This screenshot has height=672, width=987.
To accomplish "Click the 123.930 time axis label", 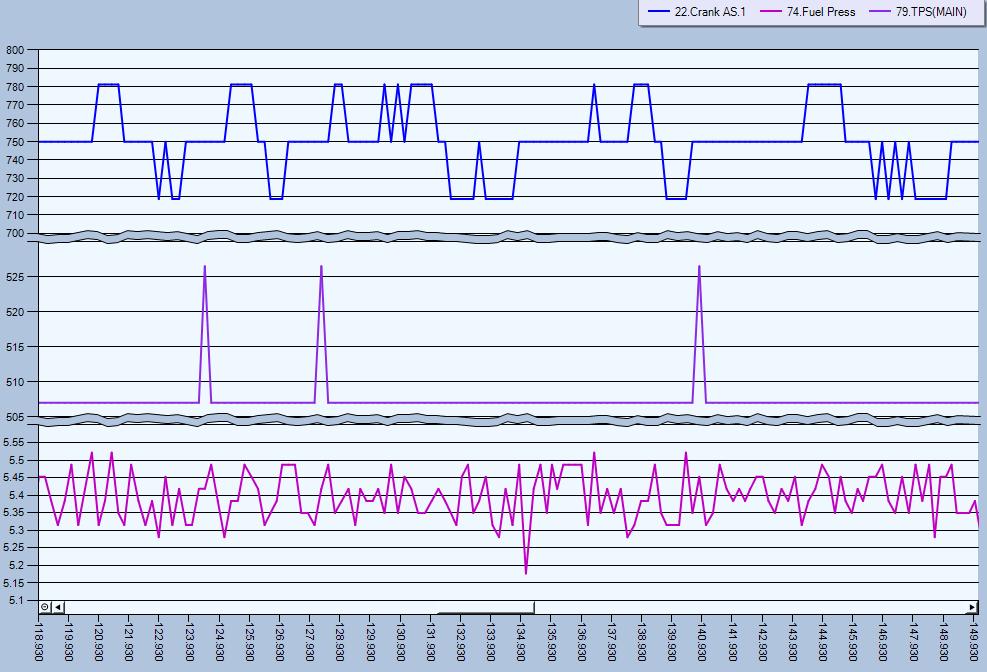I will [x=189, y=641].
